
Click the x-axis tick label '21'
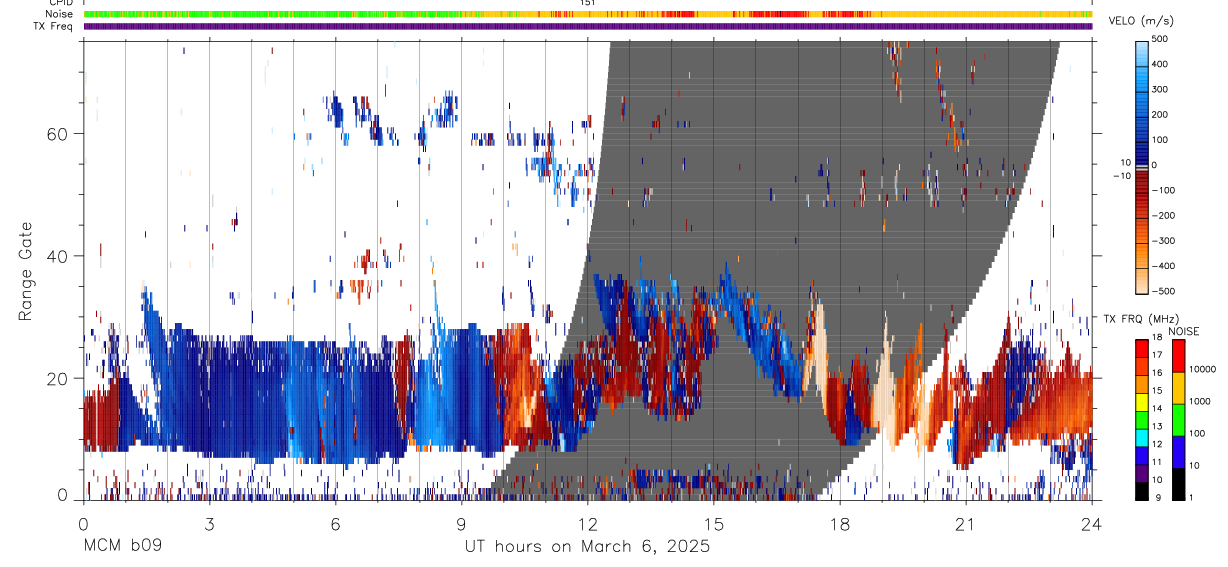coord(965,524)
